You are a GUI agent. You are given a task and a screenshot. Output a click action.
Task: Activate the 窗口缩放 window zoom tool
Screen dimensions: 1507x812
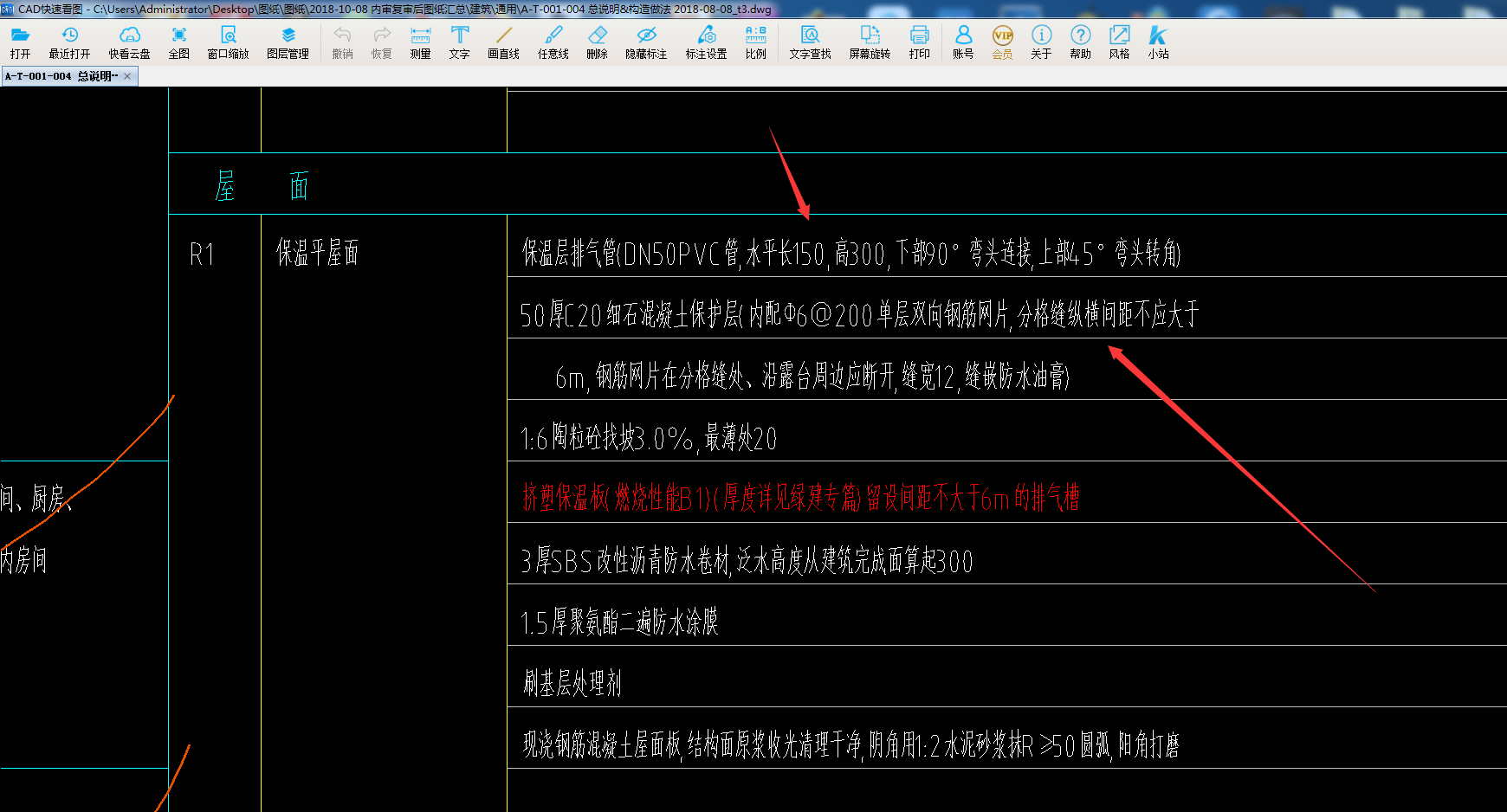[x=229, y=42]
